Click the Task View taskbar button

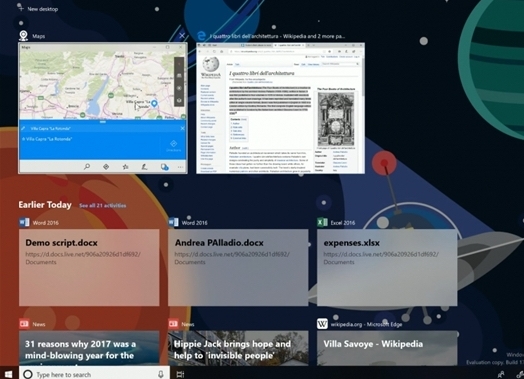(x=180, y=374)
